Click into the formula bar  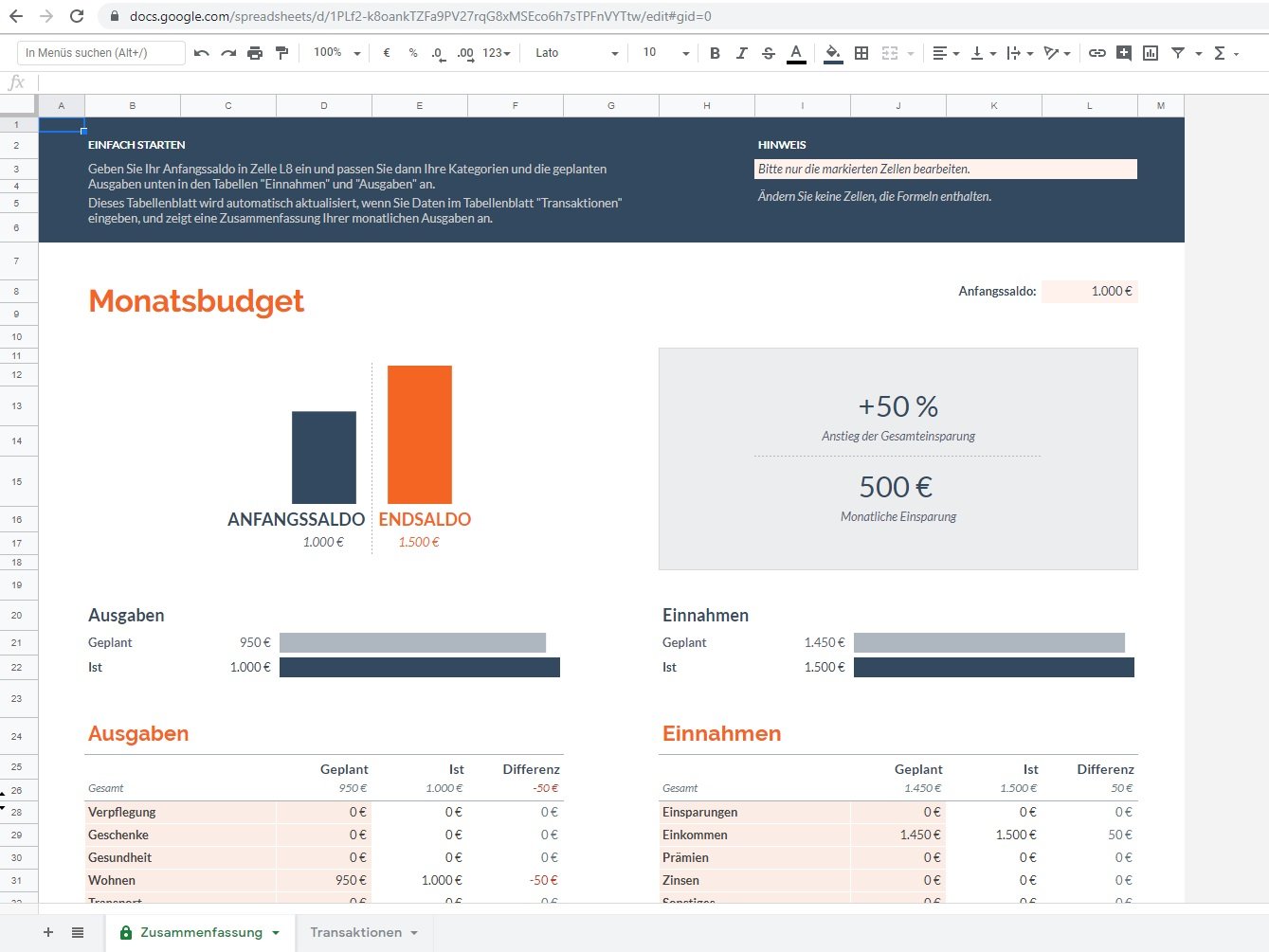click(652, 82)
